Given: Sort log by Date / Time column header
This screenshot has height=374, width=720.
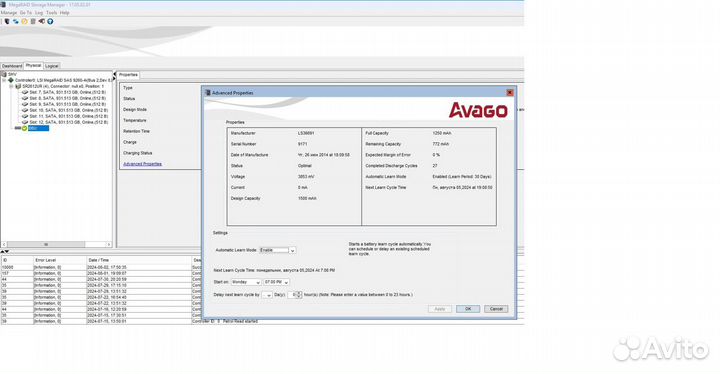Looking at the screenshot, I should tap(139, 260).
